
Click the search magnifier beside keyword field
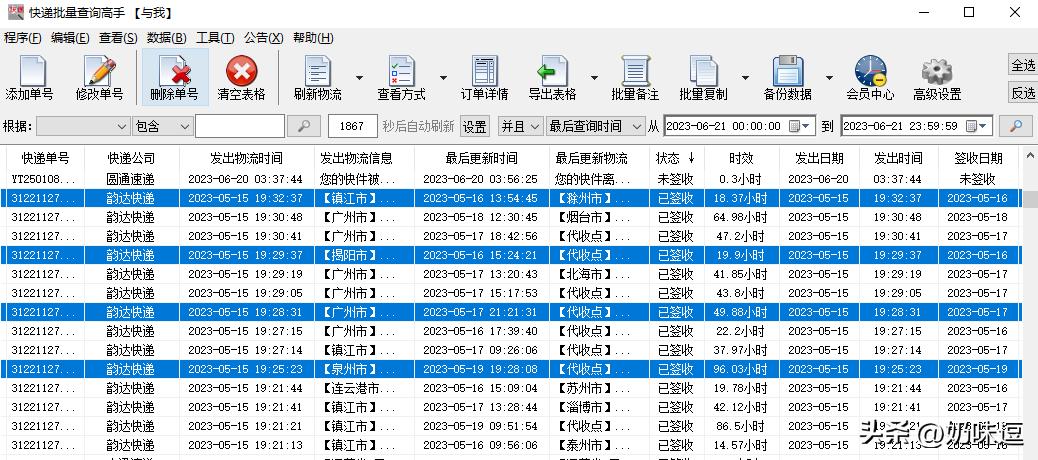click(304, 126)
